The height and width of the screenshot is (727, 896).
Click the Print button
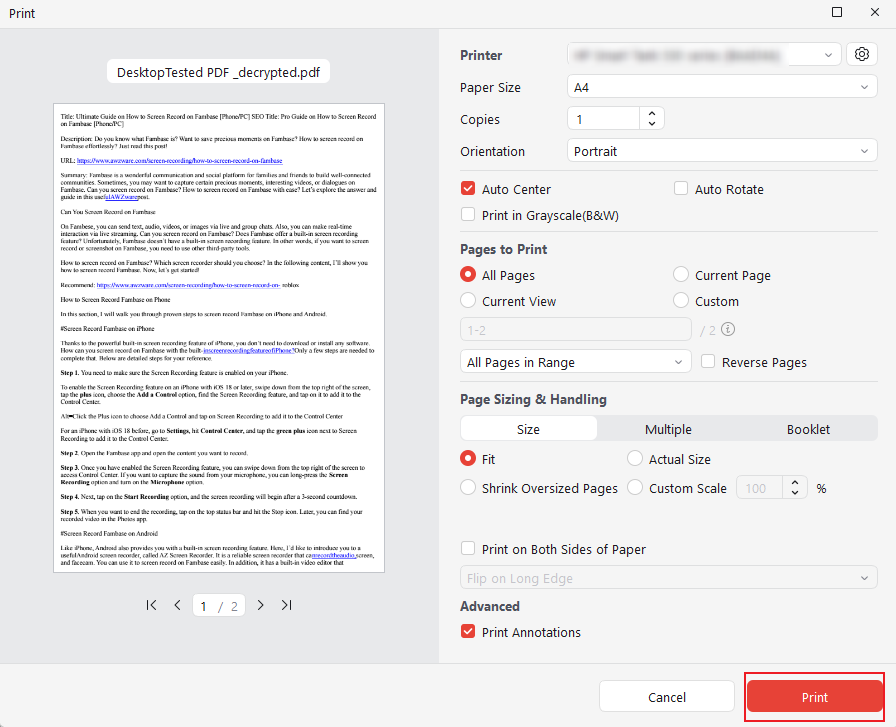pos(814,697)
